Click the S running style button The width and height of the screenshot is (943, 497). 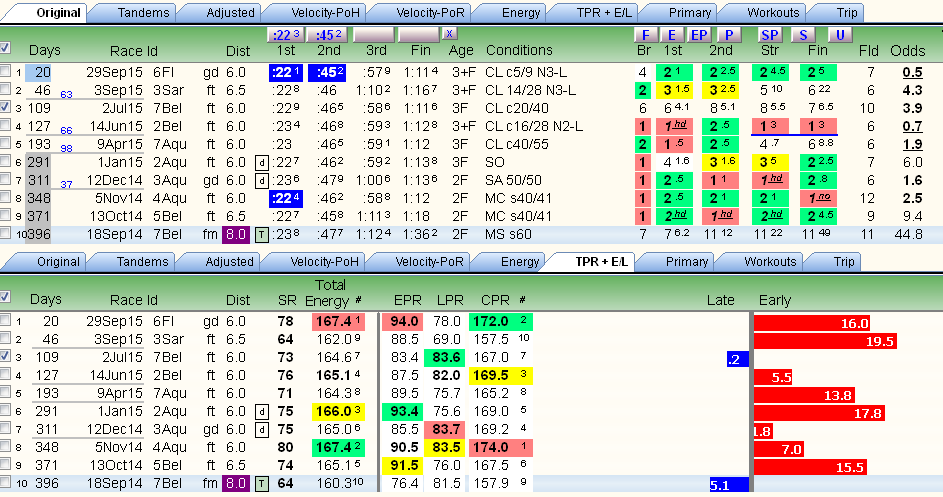point(803,35)
